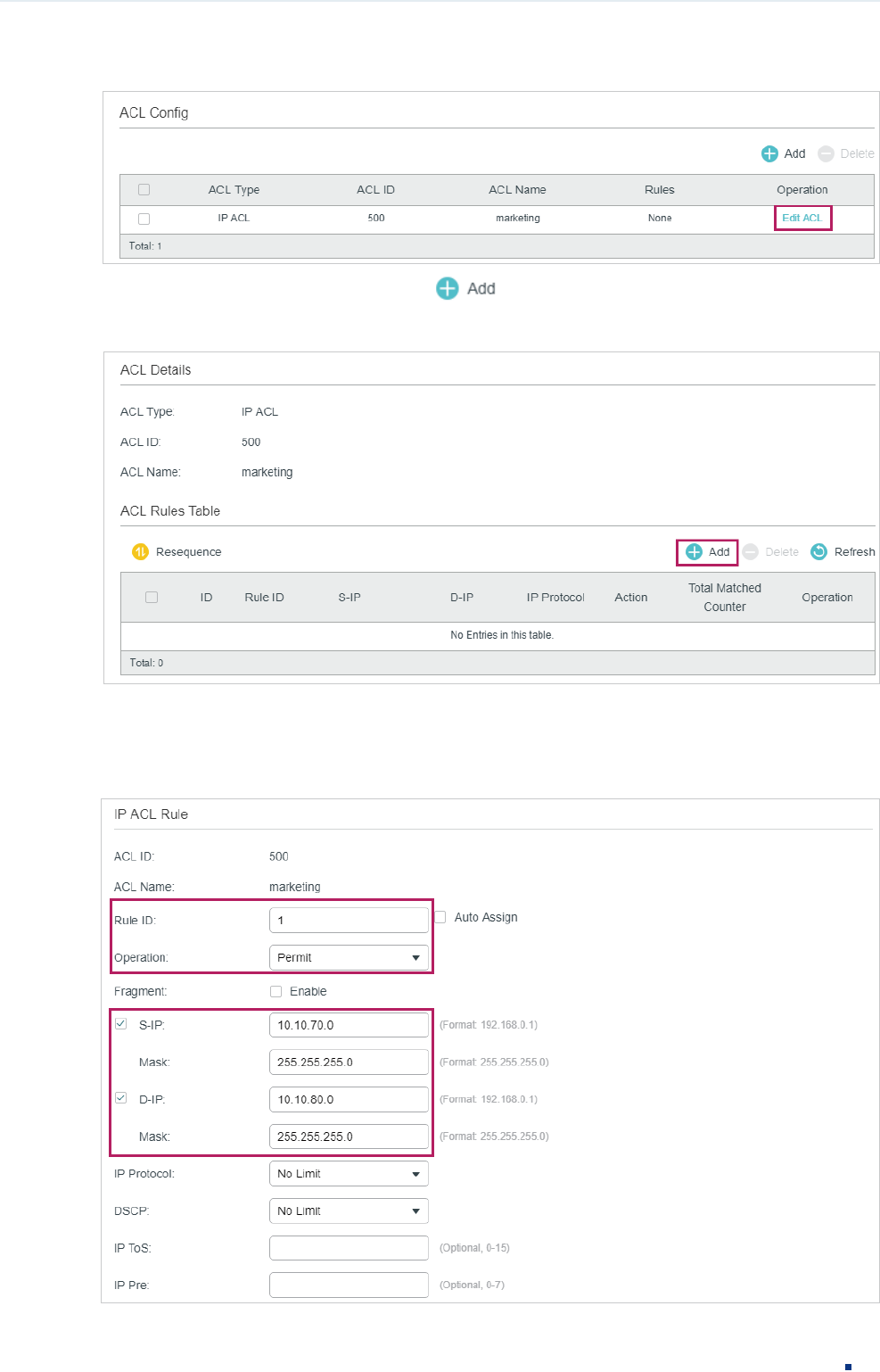Expand the DSCP dropdown
This screenshot has height=1372, width=880.
349,1211
